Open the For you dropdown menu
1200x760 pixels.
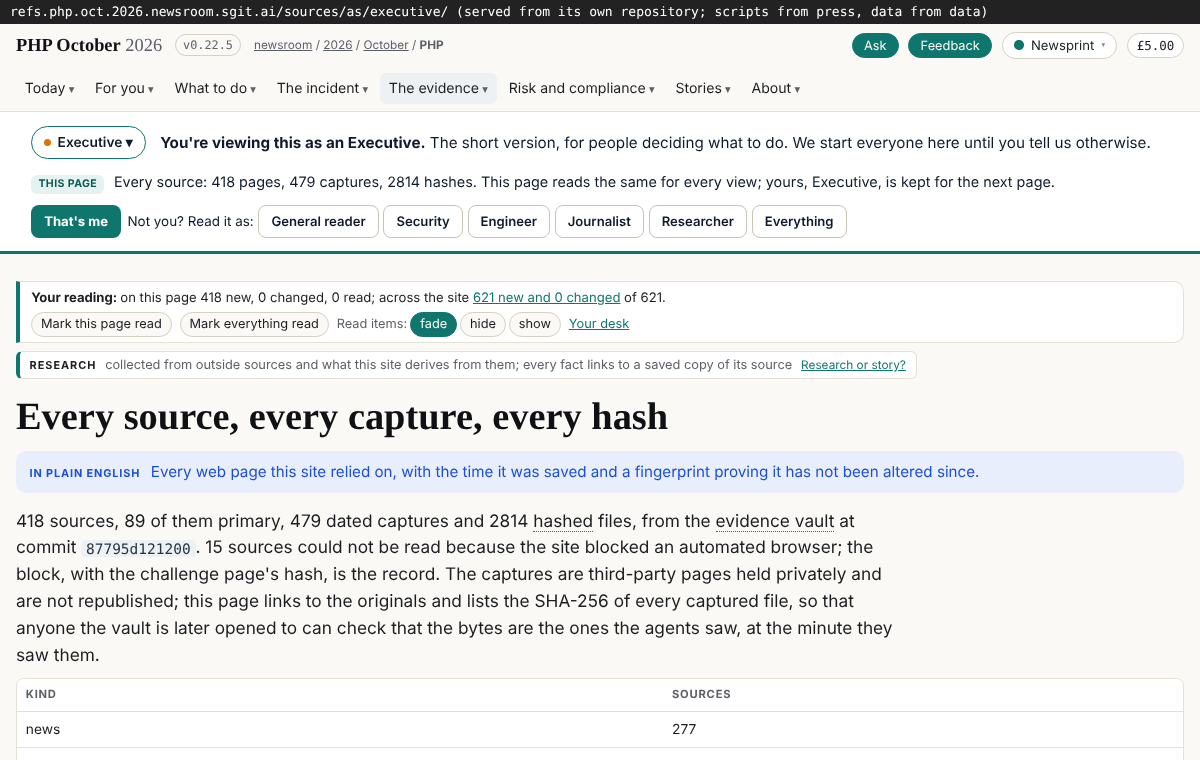coord(124,88)
